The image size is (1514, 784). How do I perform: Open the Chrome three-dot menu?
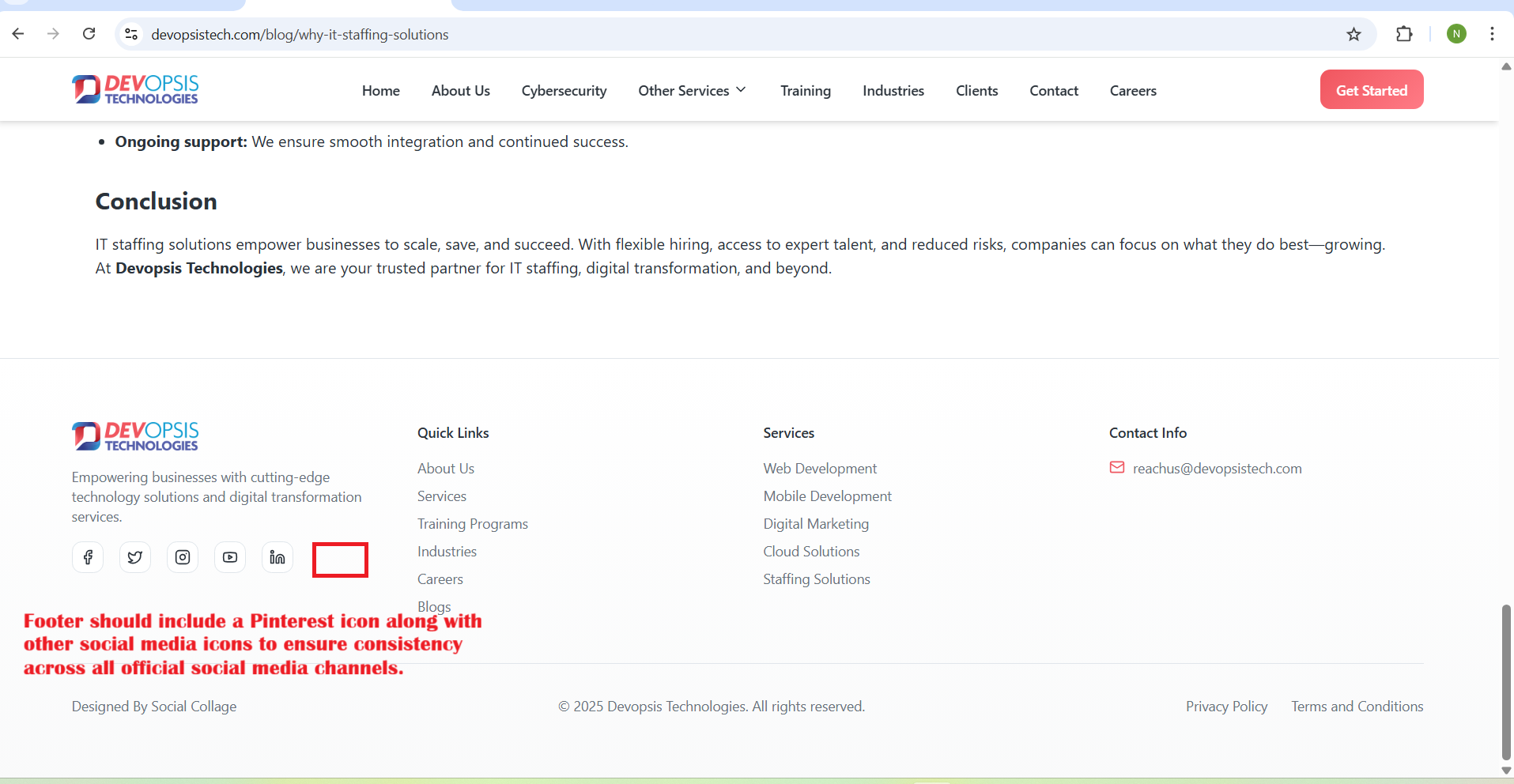tap(1492, 34)
